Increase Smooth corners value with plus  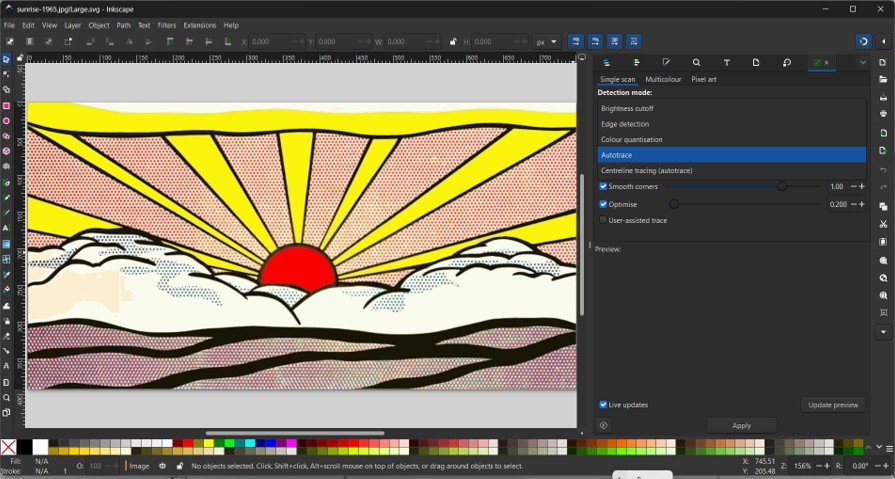pyautogui.click(x=862, y=186)
